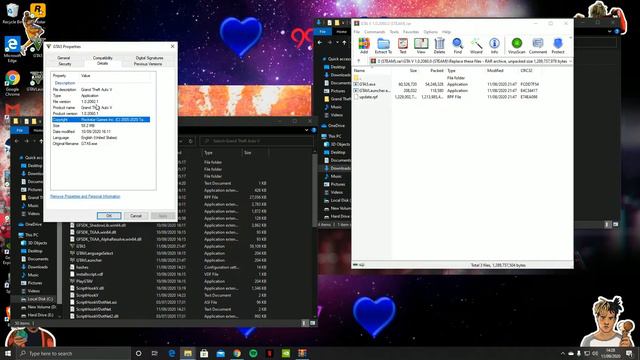Click the taskbar search box
The height and width of the screenshot is (360, 640).
[x=73, y=353]
